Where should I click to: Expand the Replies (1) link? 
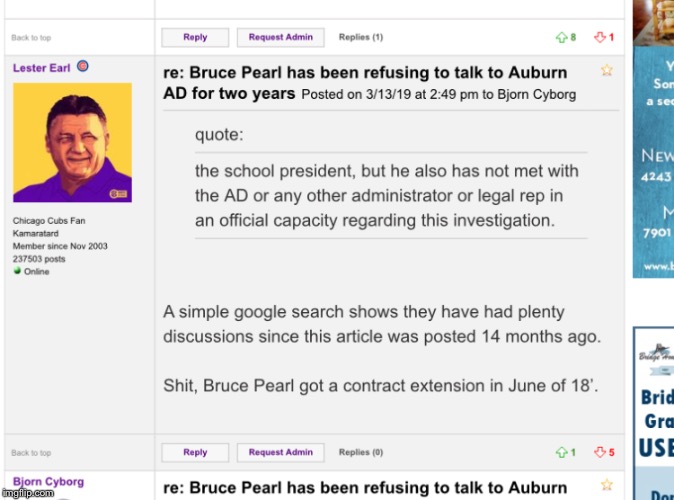pos(361,38)
